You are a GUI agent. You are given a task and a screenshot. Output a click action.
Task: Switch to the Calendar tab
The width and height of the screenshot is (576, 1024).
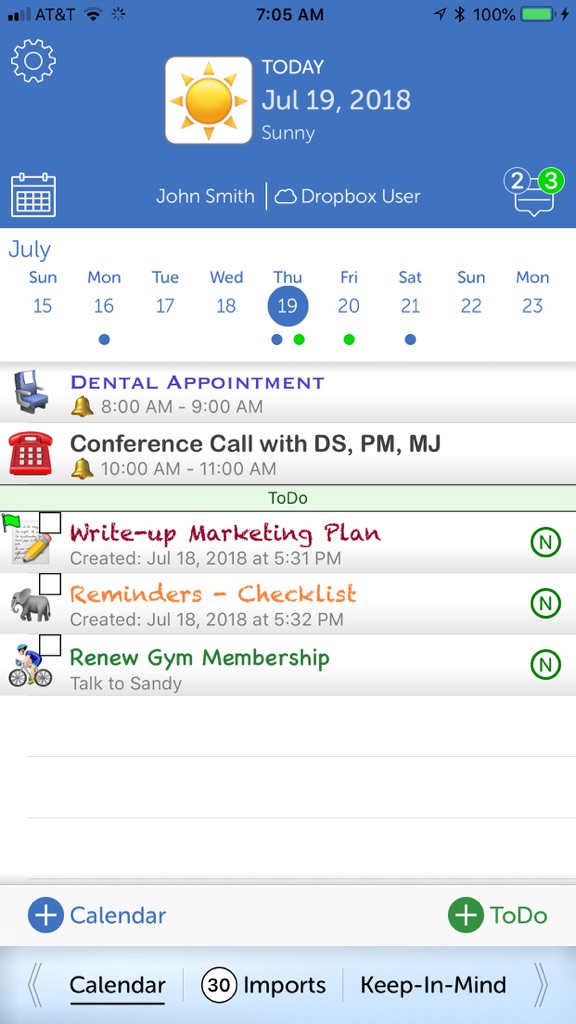click(x=118, y=985)
